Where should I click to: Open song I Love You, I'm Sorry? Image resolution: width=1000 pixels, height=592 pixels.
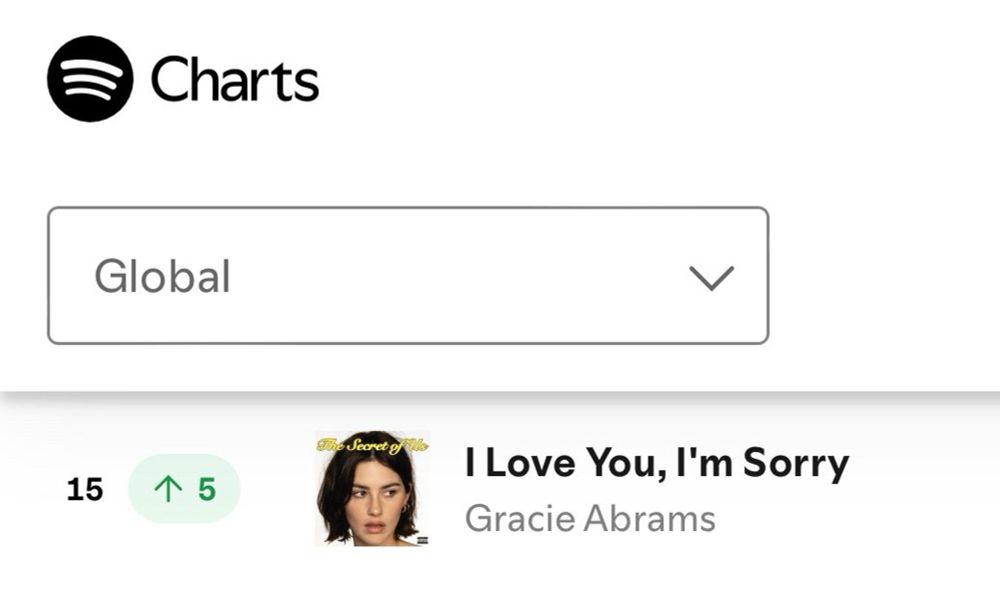(x=657, y=463)
